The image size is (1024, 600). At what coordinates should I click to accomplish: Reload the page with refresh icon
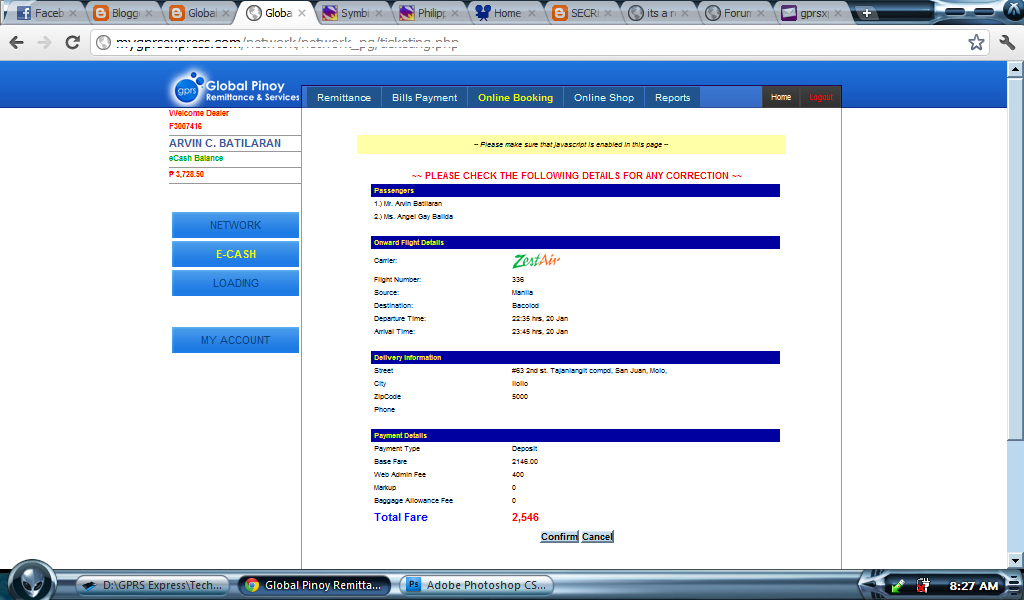click(x=72, y=42)
